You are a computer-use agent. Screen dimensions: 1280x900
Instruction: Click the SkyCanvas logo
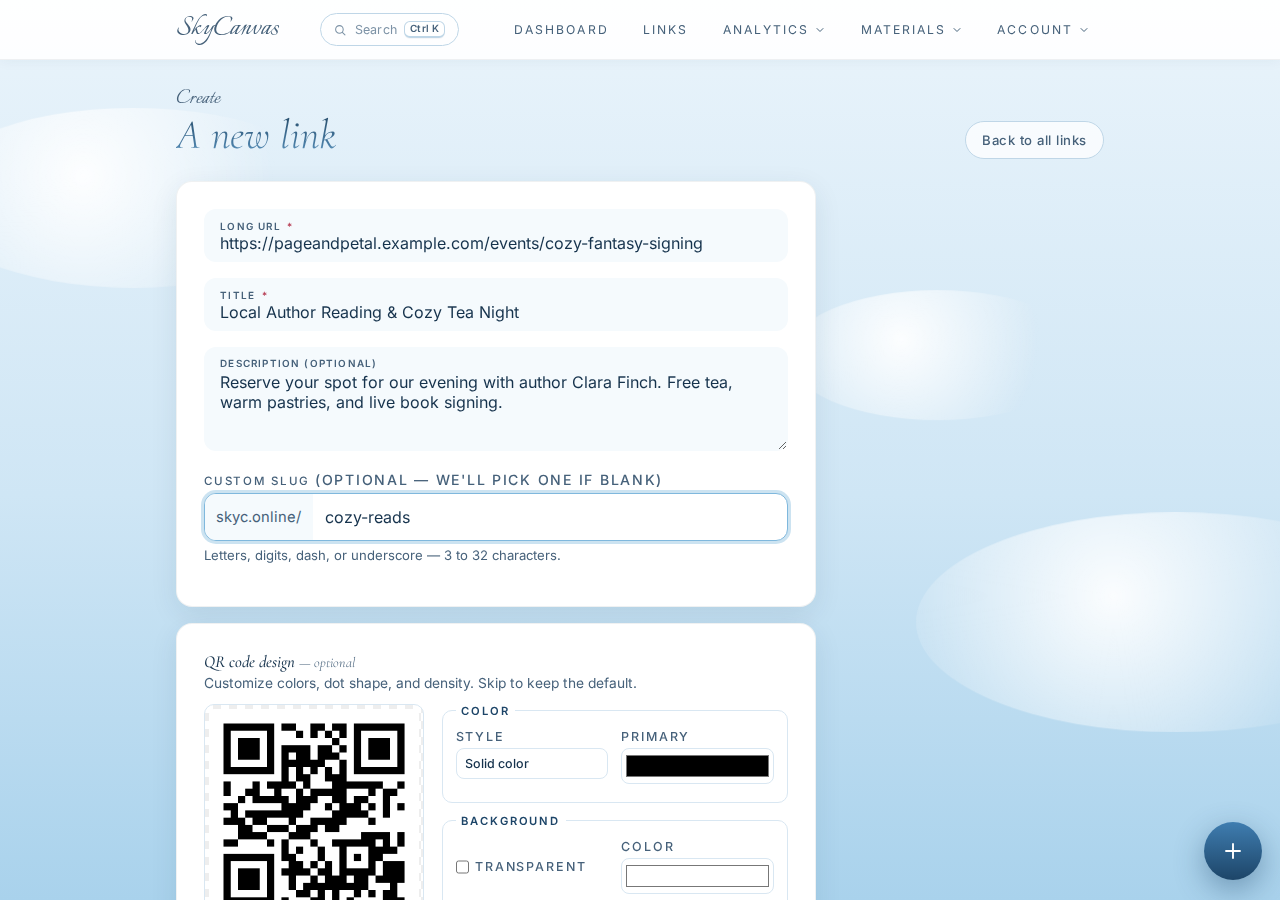coord(228,29)
